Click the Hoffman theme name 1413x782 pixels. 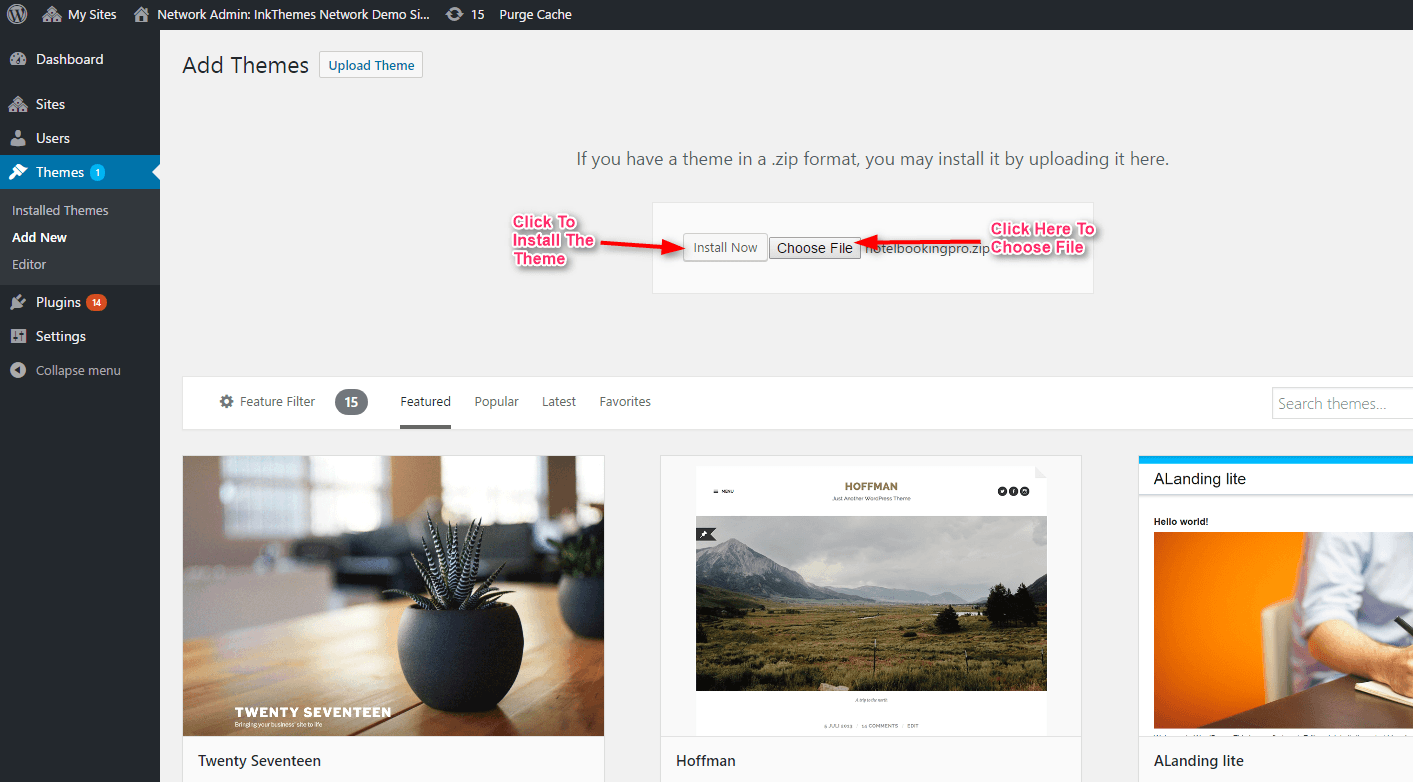(705, 761)
